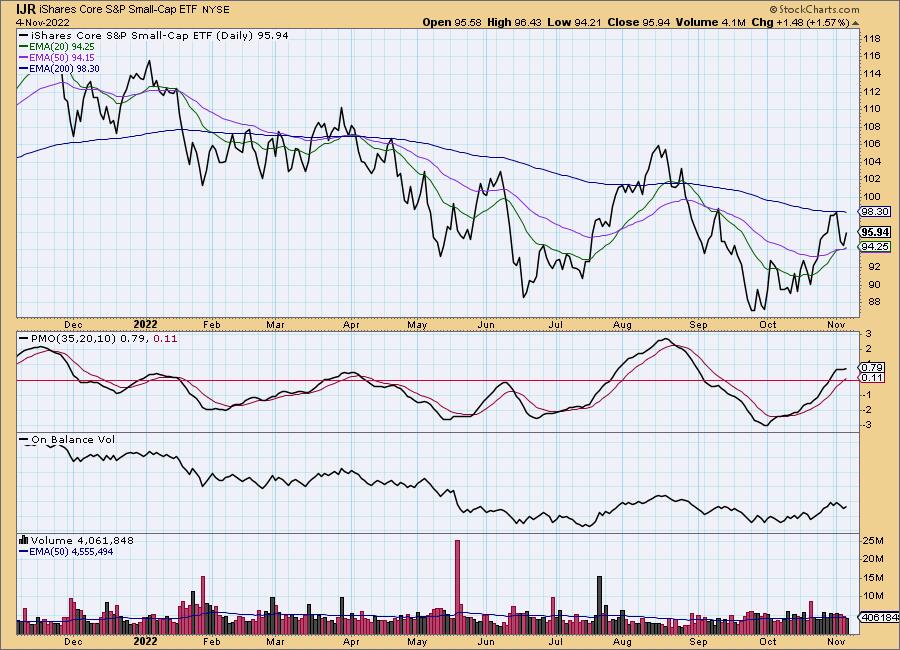This screenshot has height=650, width=900.
Task: Click the 95.94 last price axis tag
Action: click(x=875, y=232)
